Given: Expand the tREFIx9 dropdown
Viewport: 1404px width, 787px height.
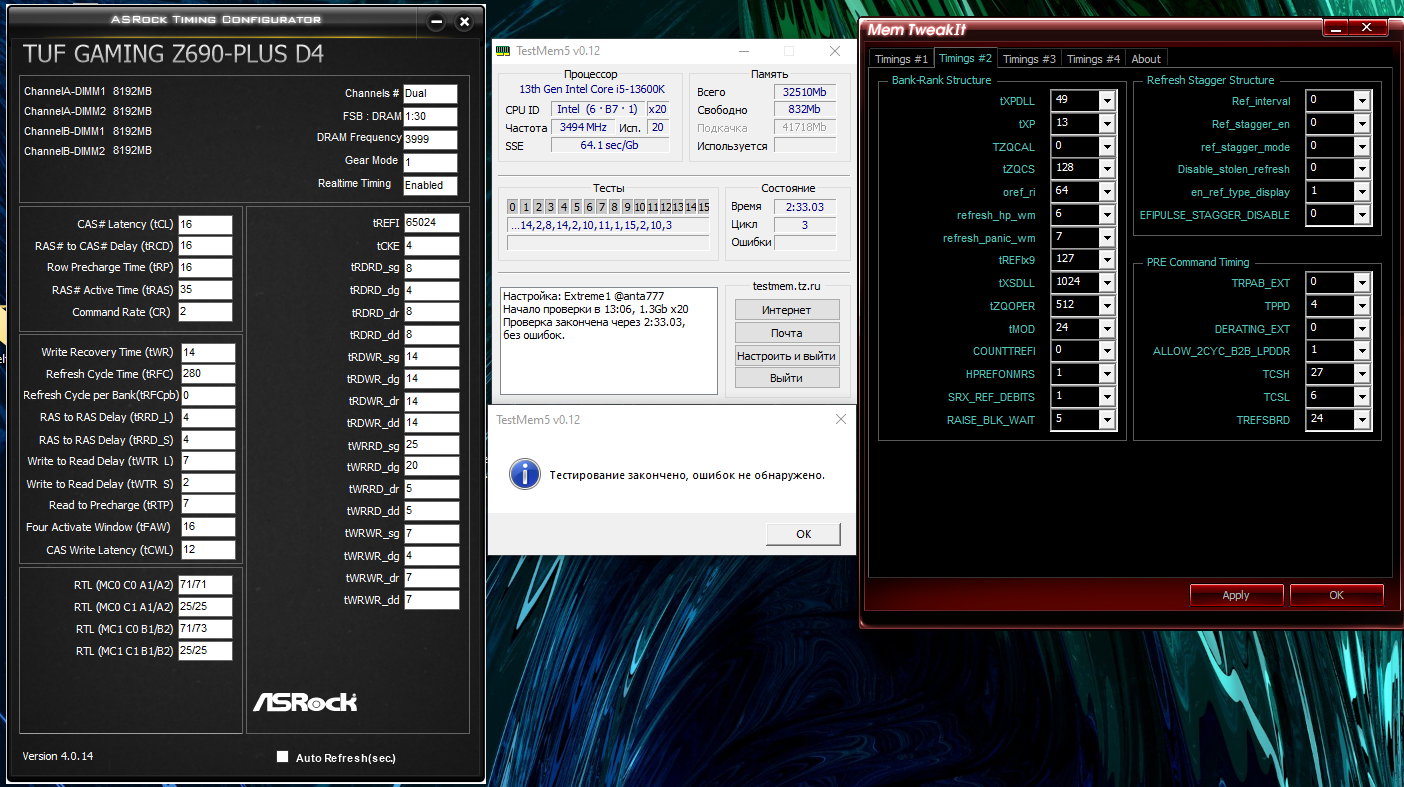Looking at the screenshot, I should (1107, 260).
